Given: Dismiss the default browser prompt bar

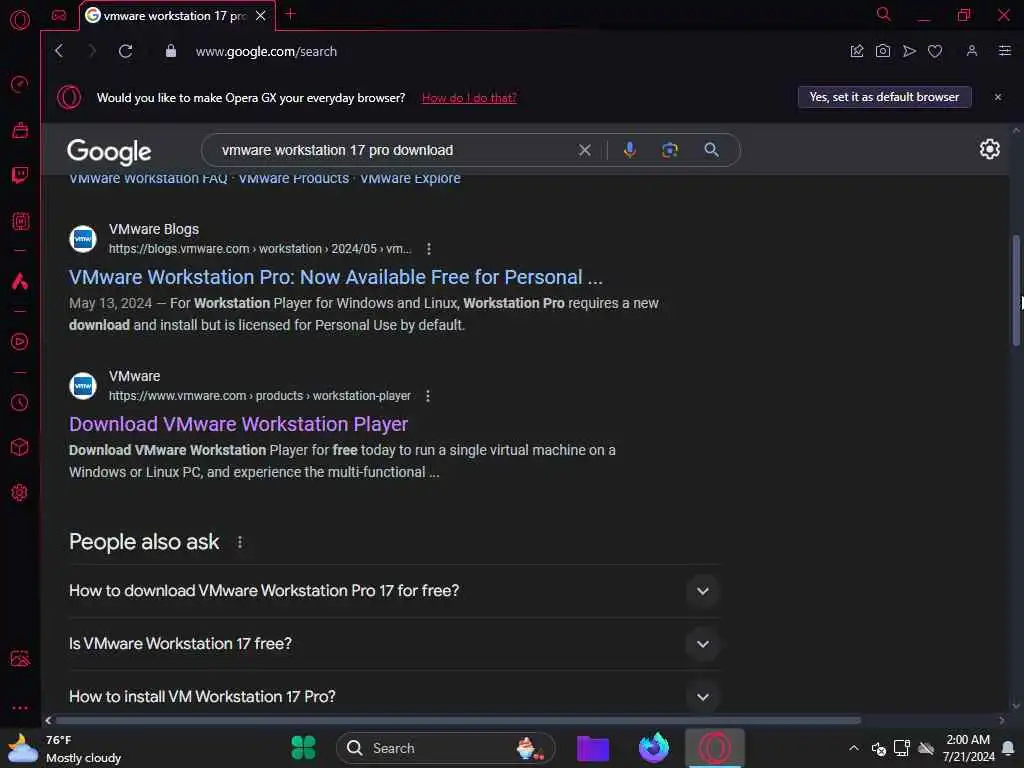Looking at the screenshot, I should (x=998, y=97).
